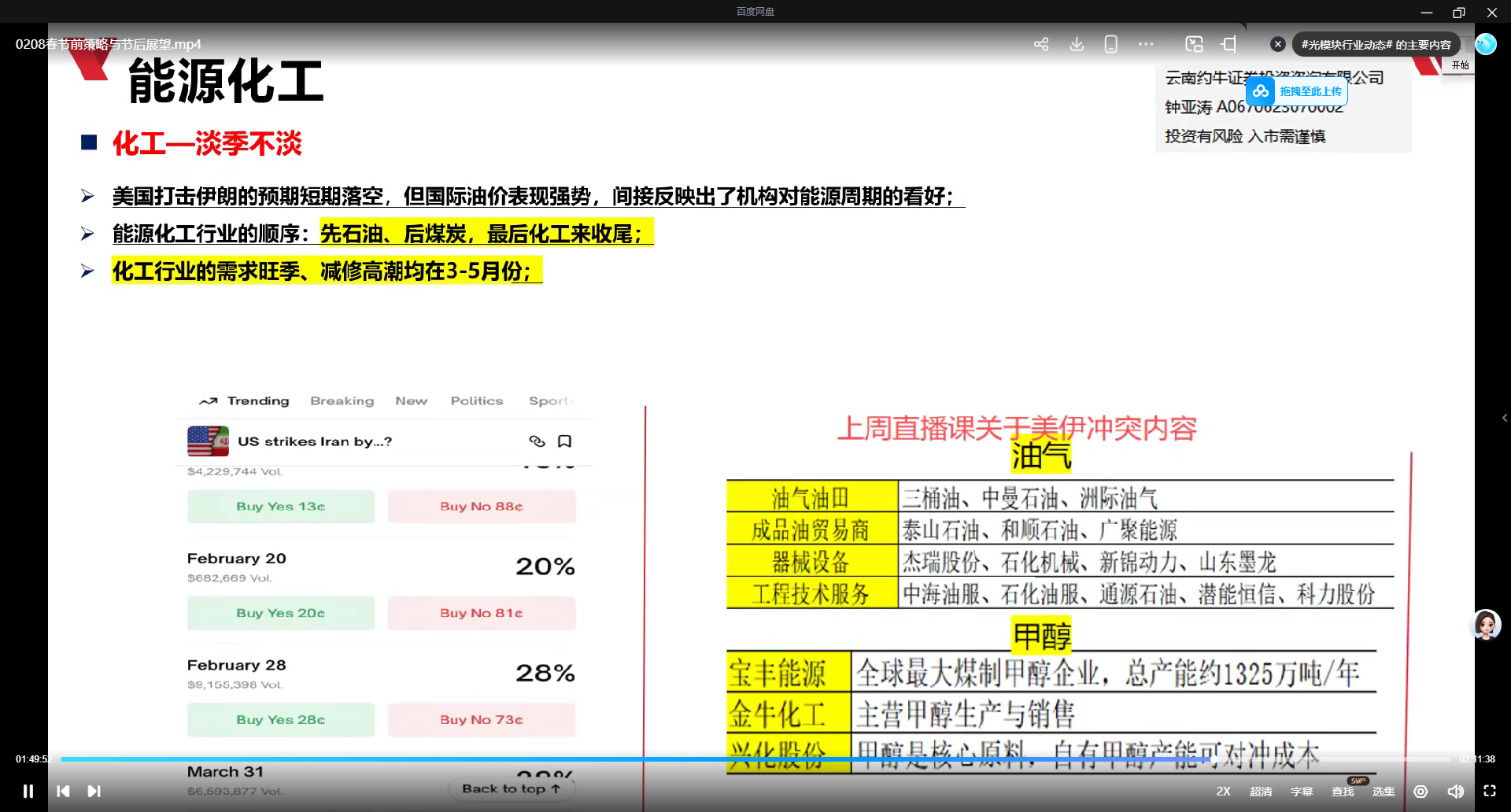This screenshot has width=1511, height=812.
Task: Toggle fullscreen mode
Action: [x=1490, y=791]
